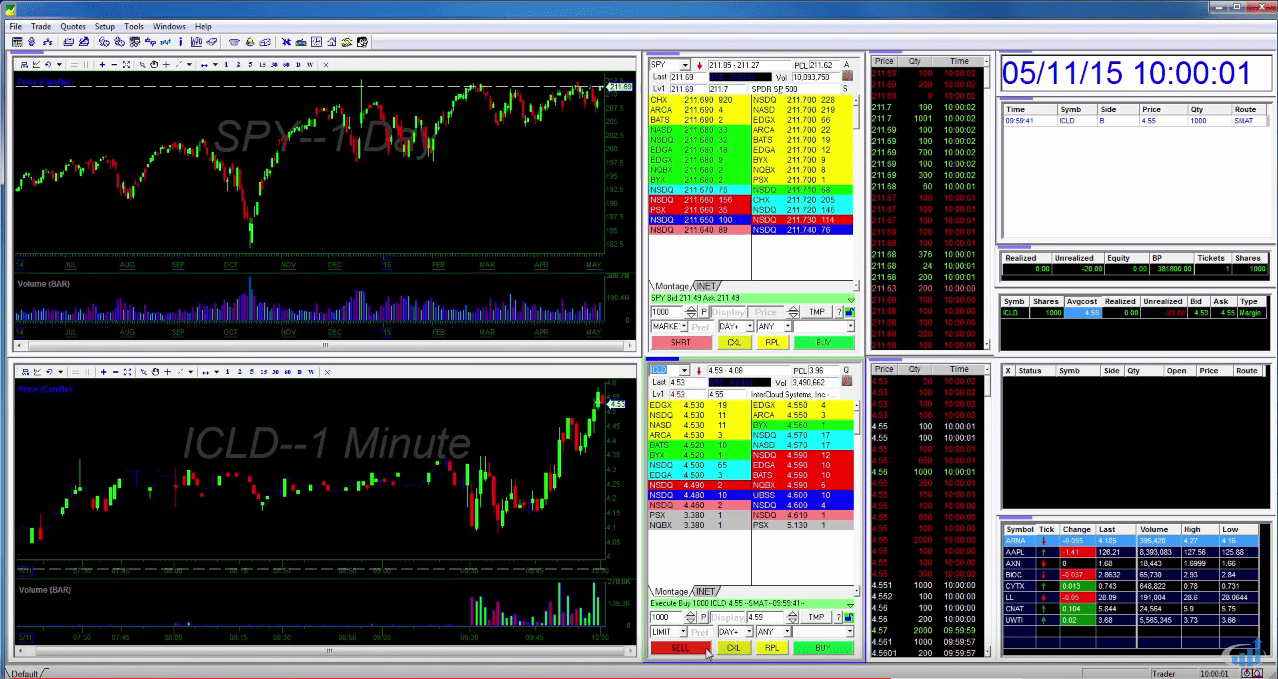Switch the SPY chart to weekly using the W icon

(x=311, y=65)
